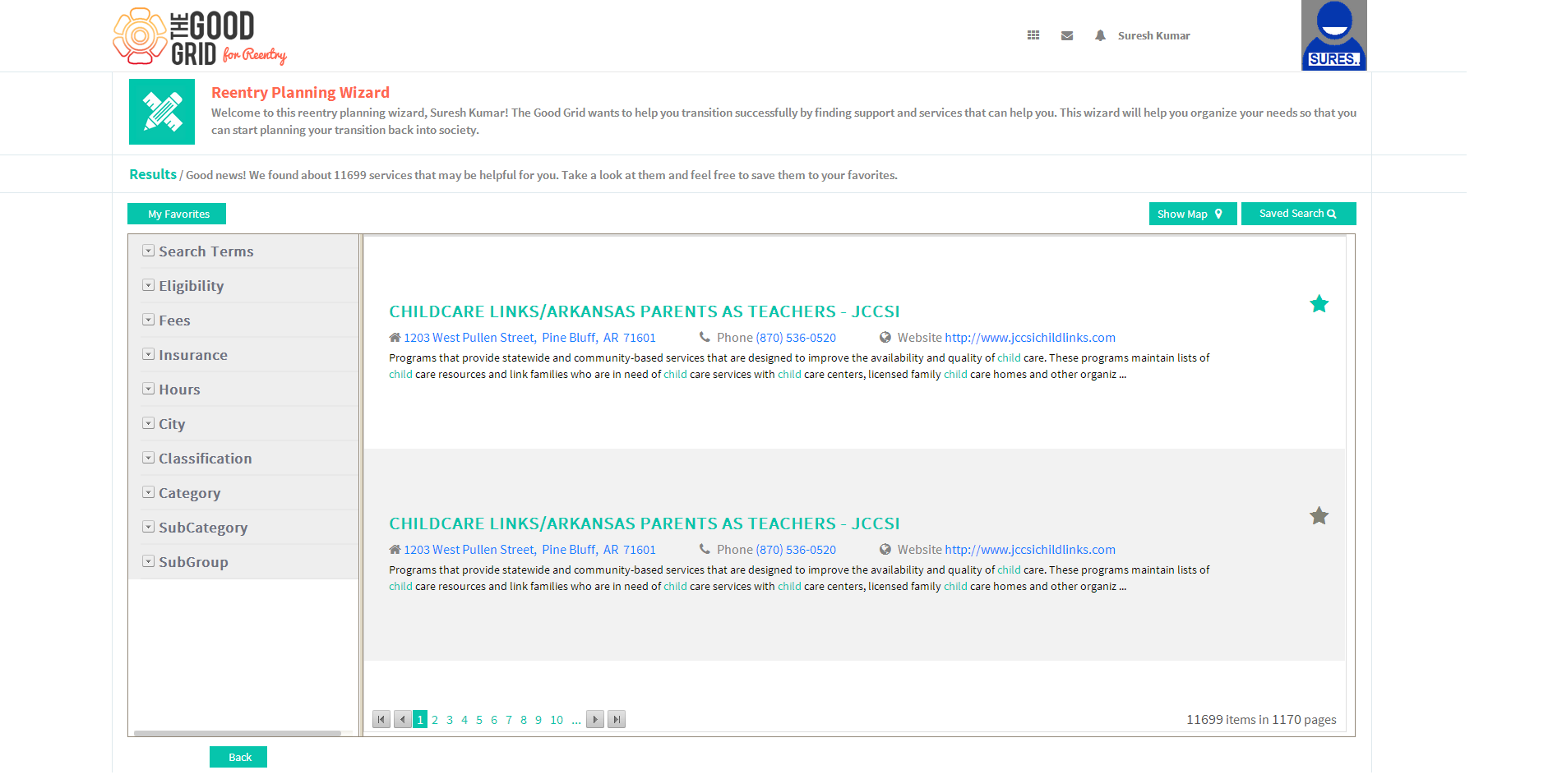Unfavorite the first result's teal star

tap(1319, 304)
